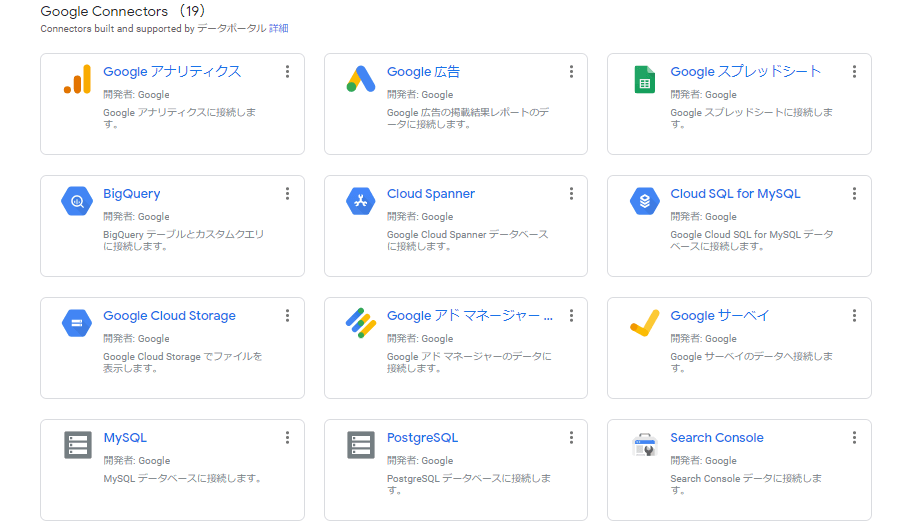The height and width of the screenshot is (531, 909).
Task: Pick the Google アド マネージャー connector title
Action: point(470,315)
